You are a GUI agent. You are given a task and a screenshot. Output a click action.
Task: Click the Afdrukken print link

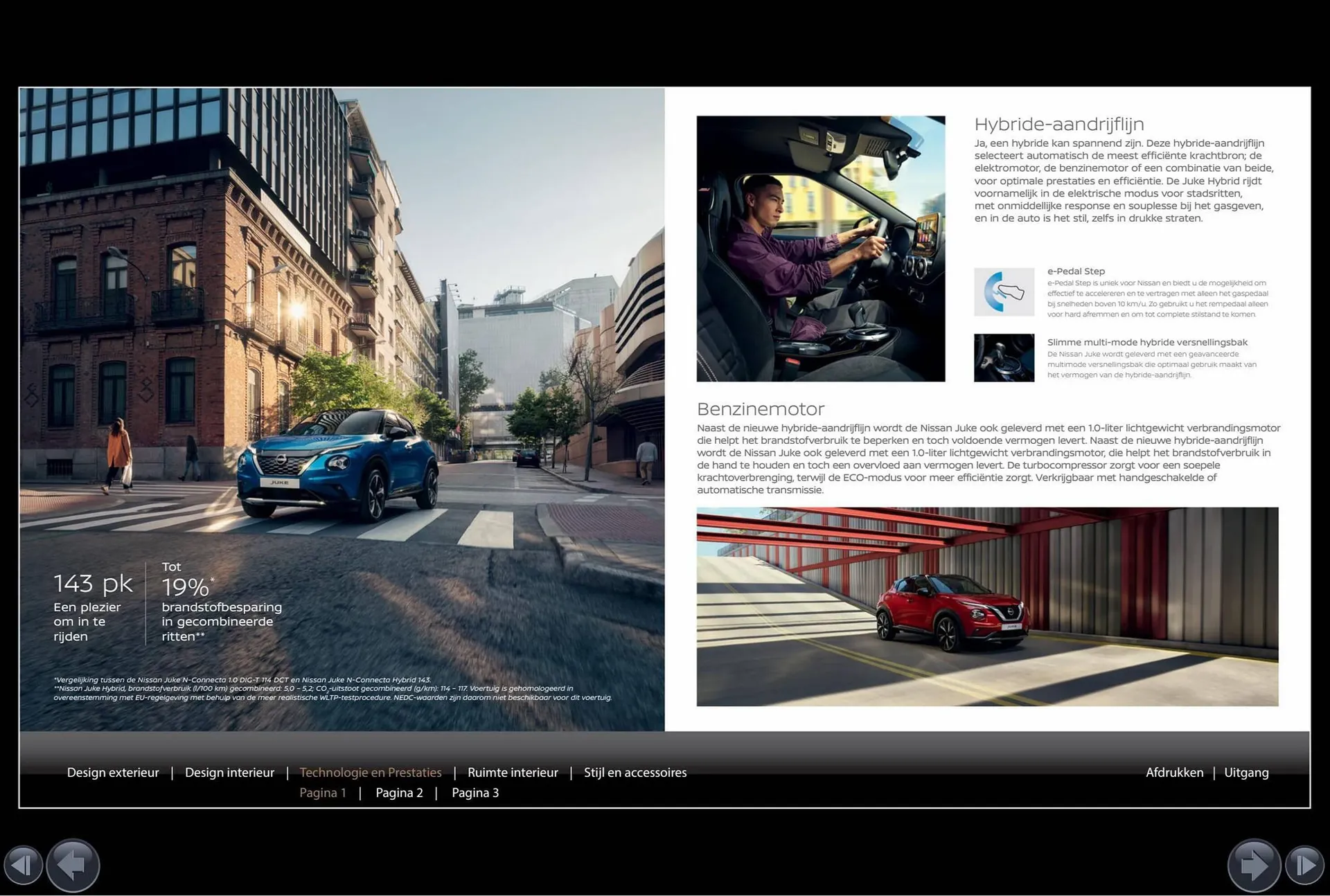click(x=1174, y=773)
